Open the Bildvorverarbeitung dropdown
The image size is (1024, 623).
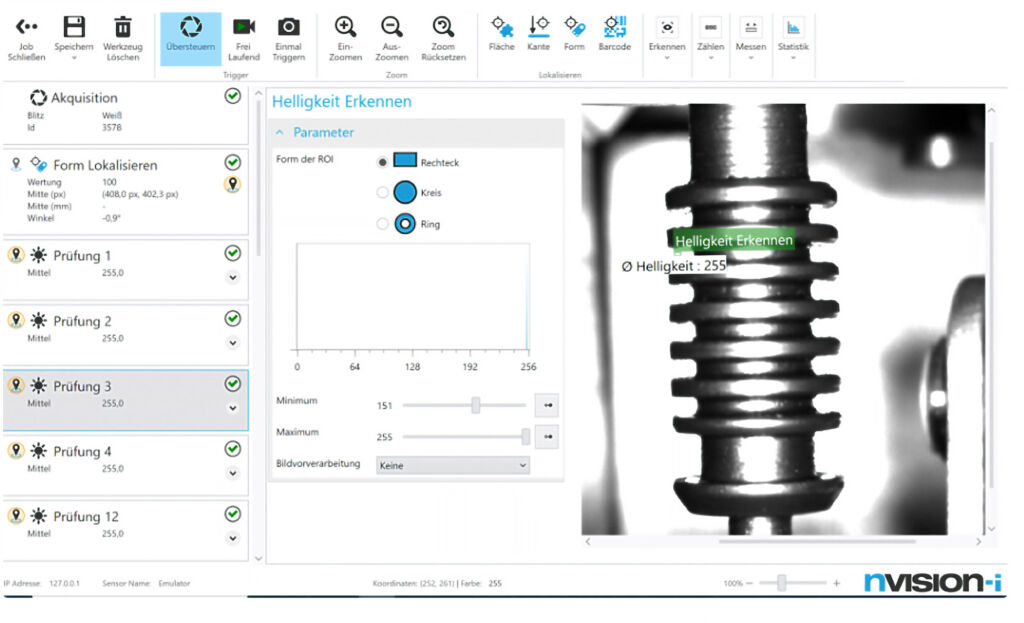click(452, 465)
